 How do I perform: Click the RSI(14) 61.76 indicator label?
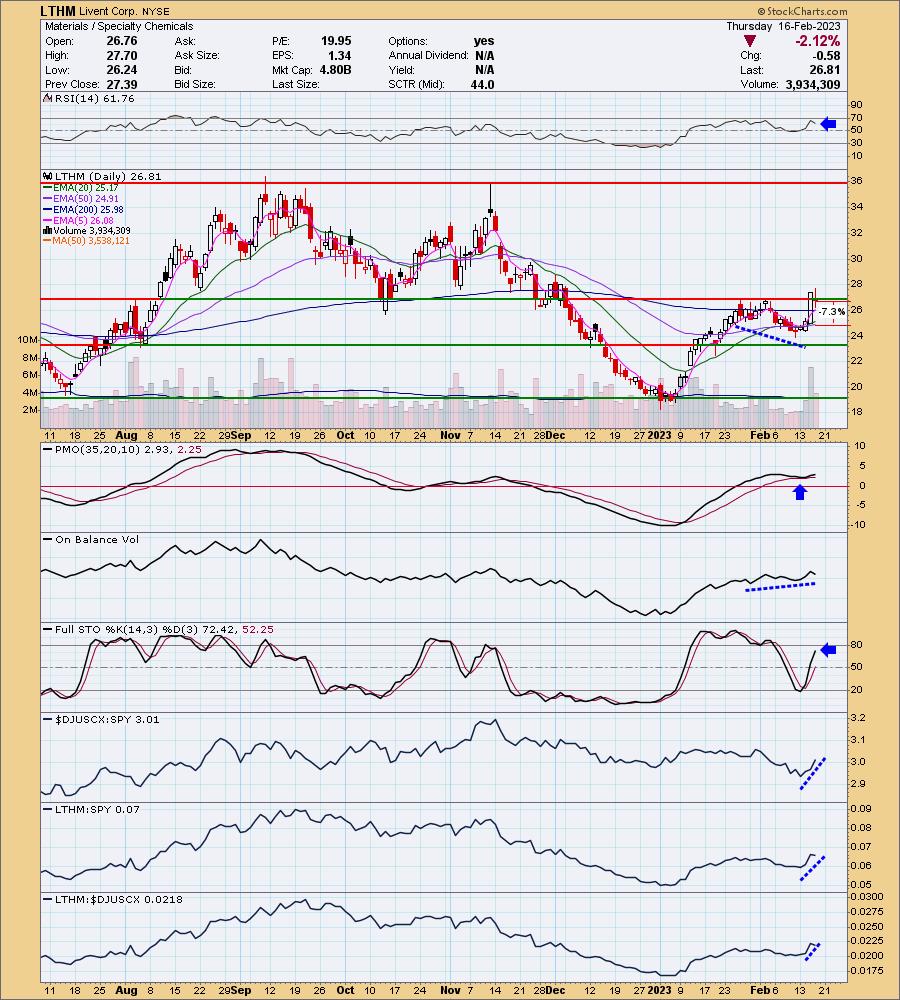tap(94, 98)
